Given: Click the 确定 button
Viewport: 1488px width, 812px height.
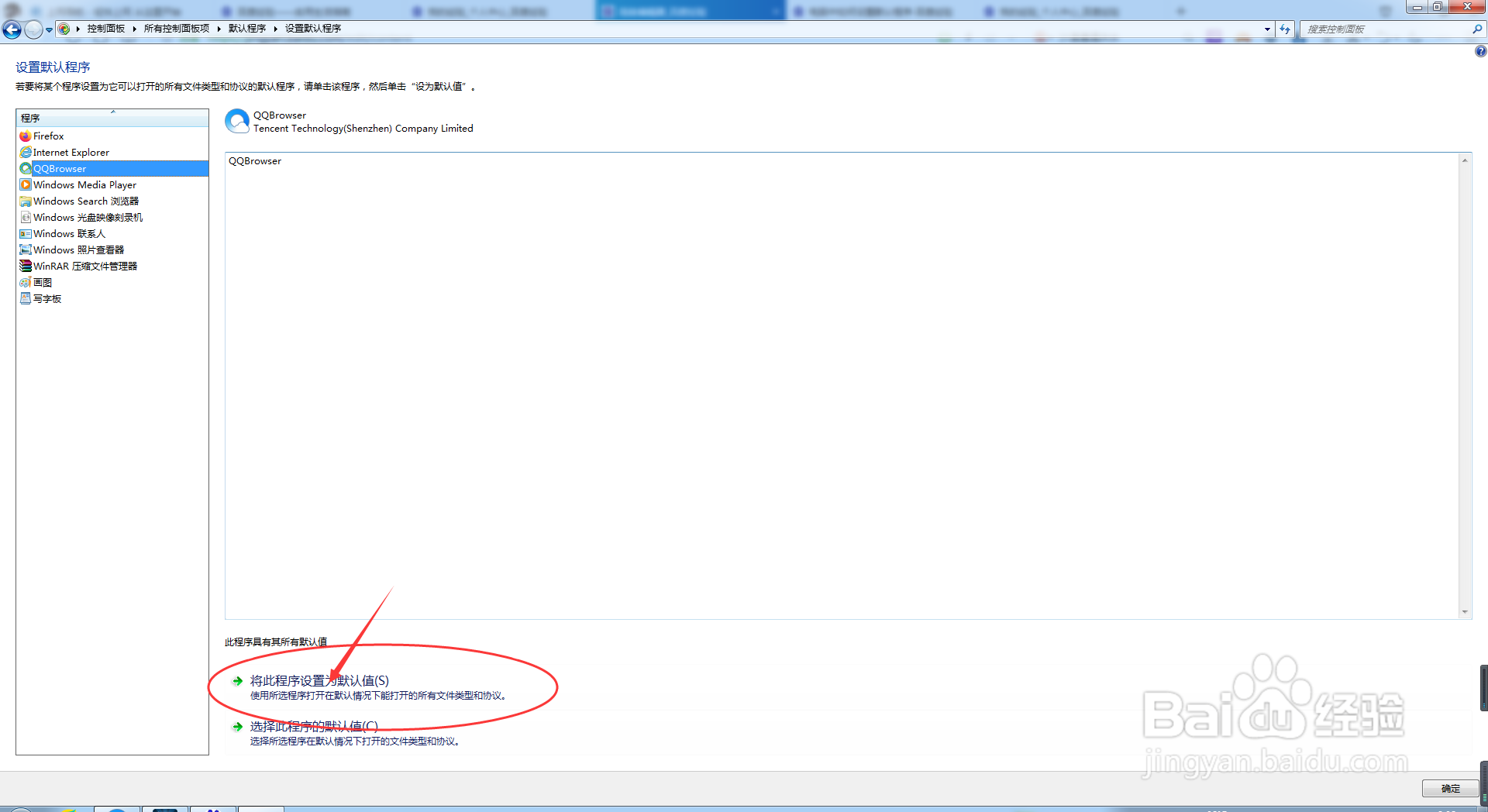Looking at the screenshot, I should [x=1450, y=789].
